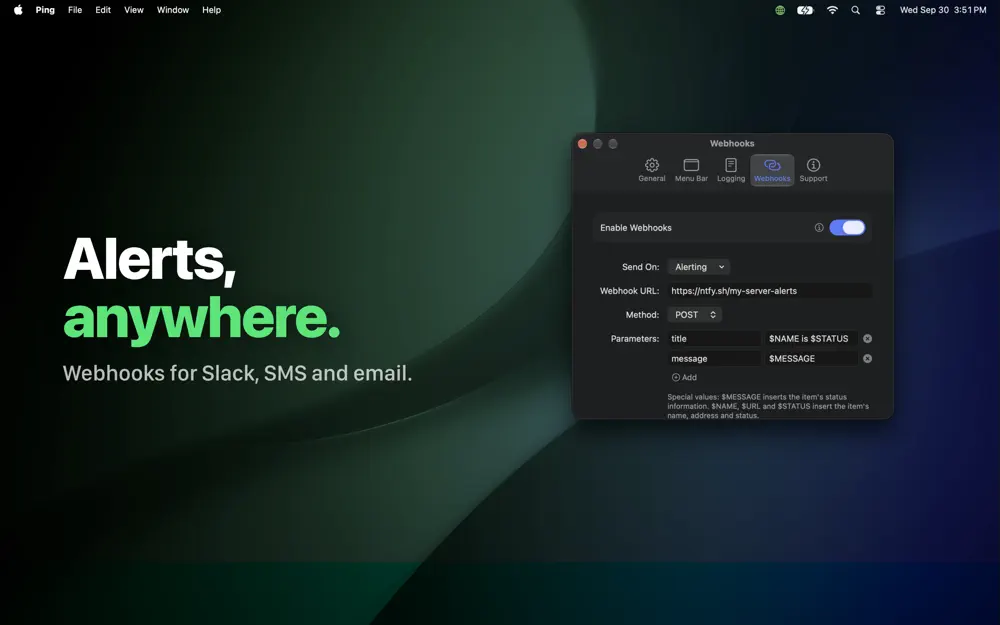Open Spotlight search

[855, 10]
